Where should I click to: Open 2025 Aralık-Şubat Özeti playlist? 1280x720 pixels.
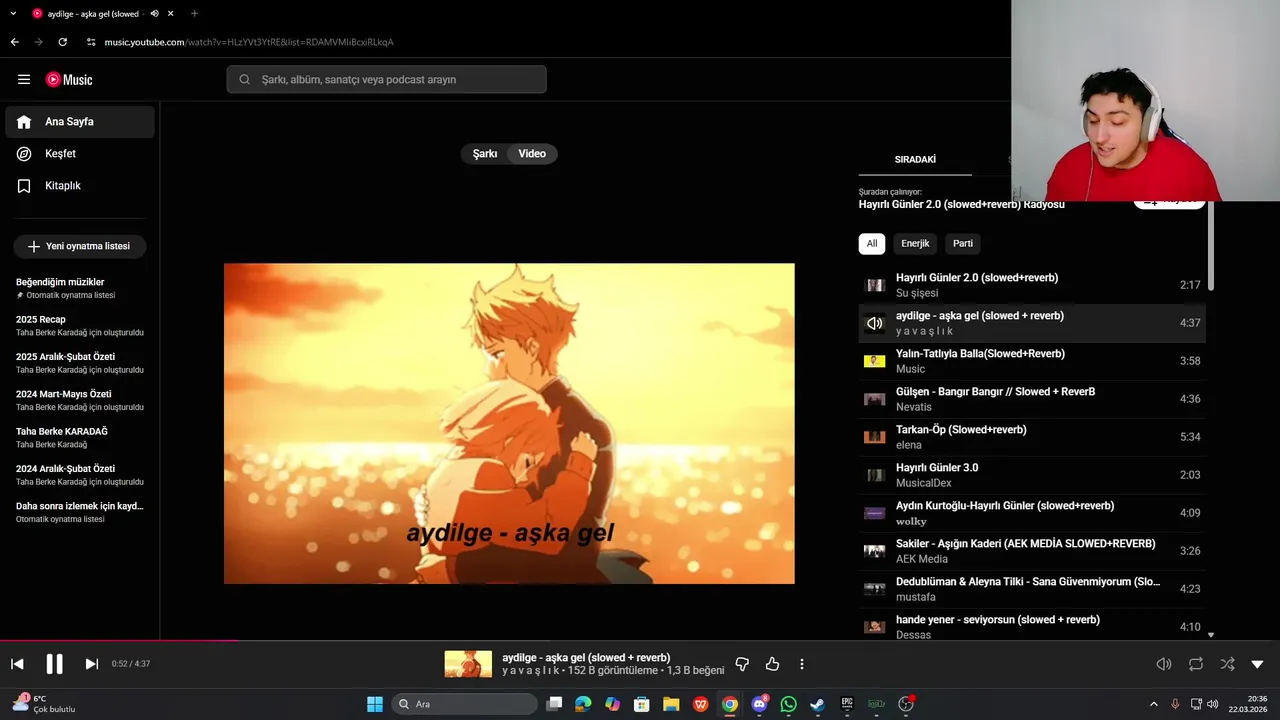point(80,363)
